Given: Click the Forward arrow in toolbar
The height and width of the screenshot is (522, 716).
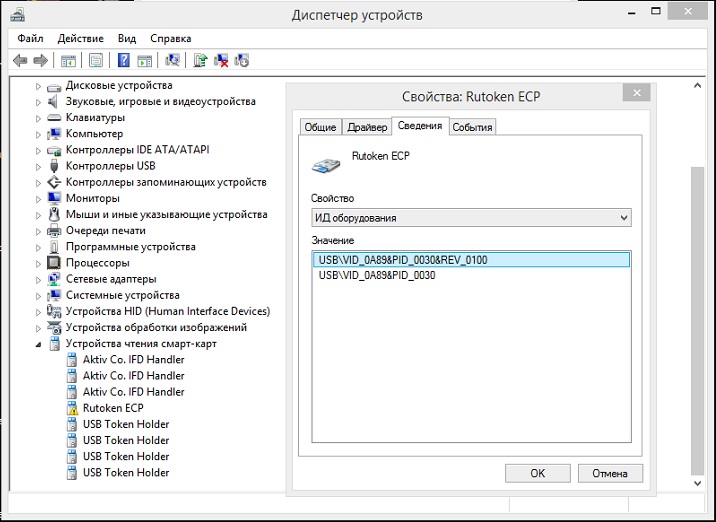Looking at the screenshot, I should pos(41,60).
